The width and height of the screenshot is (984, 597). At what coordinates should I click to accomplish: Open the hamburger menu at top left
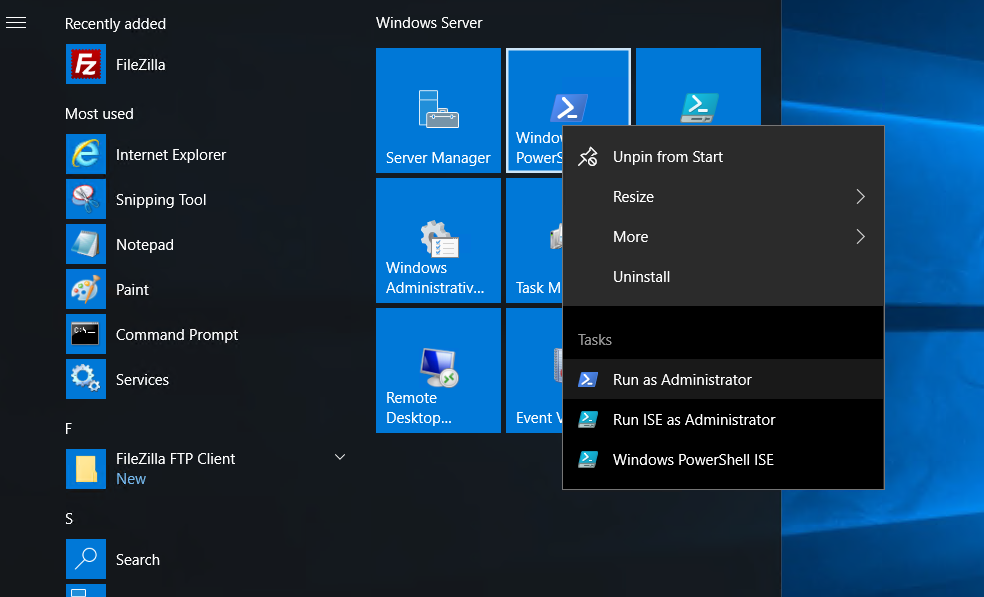tap(16, 23)
